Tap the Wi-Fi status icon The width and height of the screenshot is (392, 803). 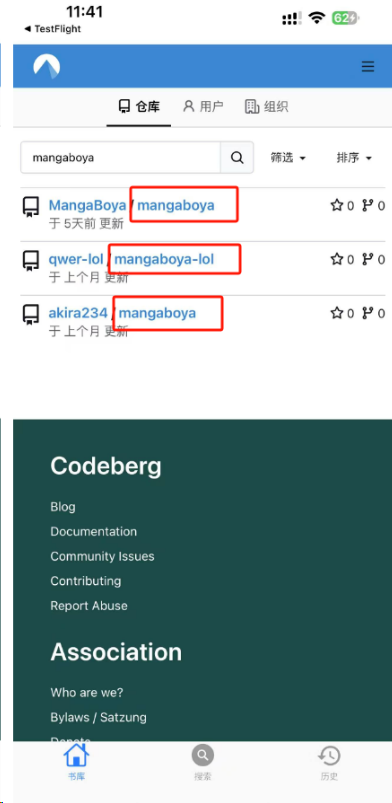317,18
